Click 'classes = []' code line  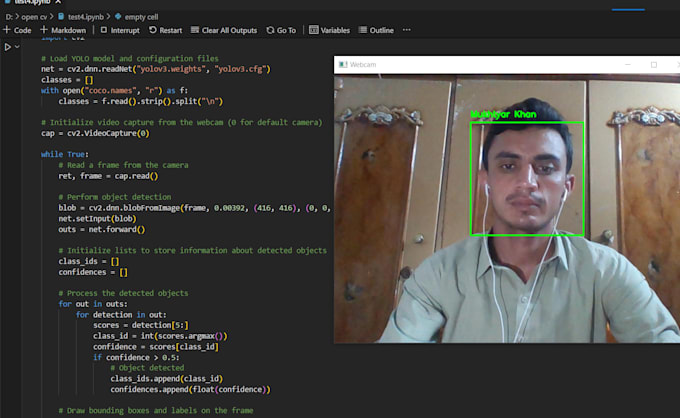pos(67,80)
